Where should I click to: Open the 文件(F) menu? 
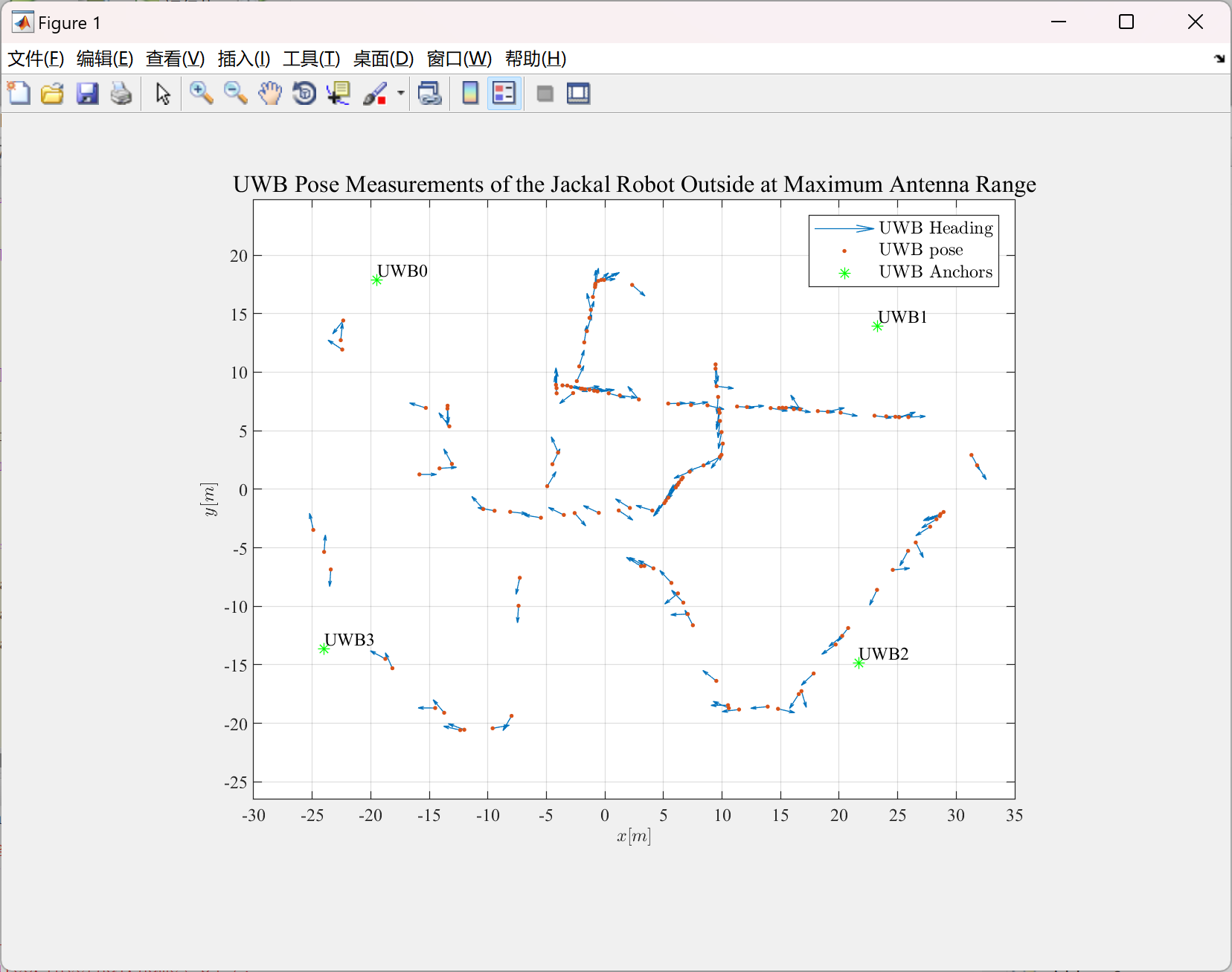36,59
